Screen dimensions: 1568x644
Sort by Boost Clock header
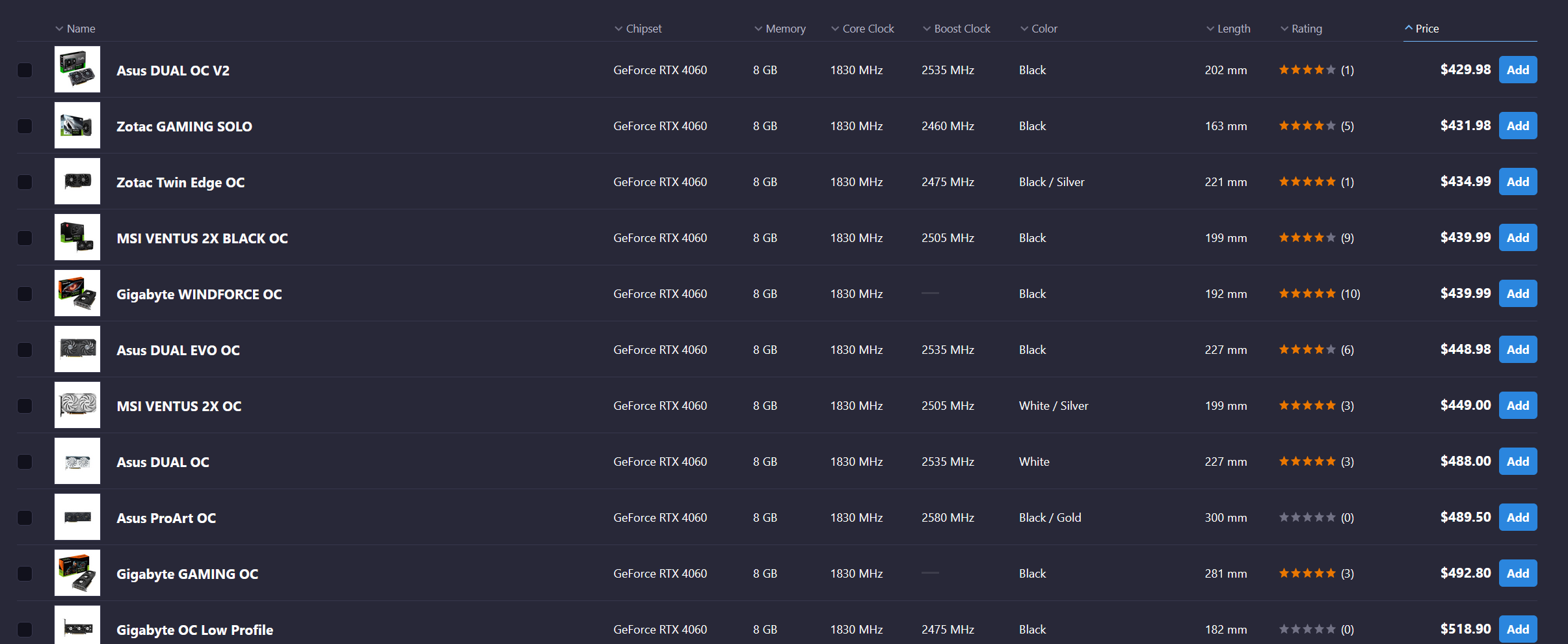pos(957,29)
